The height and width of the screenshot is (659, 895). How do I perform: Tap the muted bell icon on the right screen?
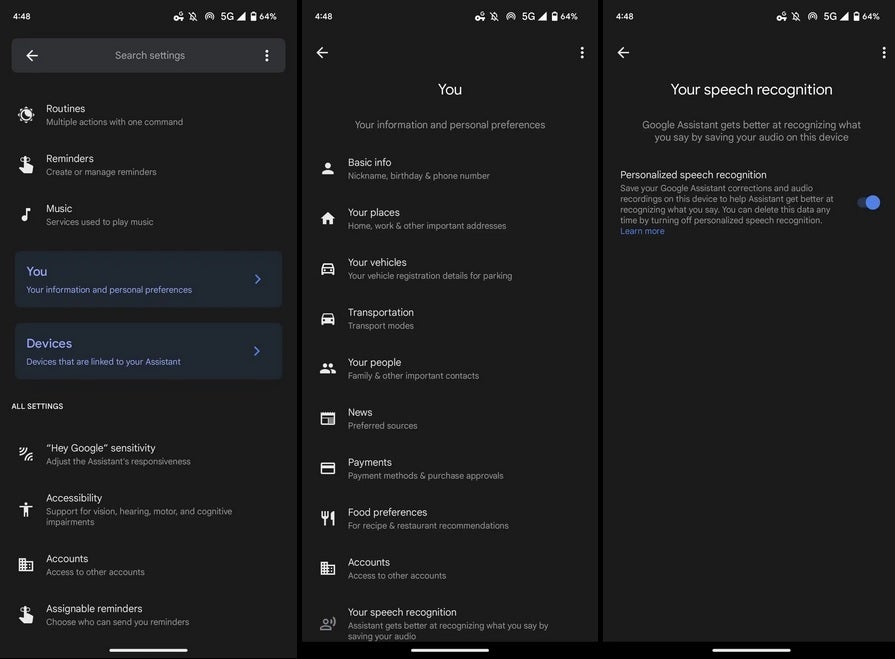point(795,17)
